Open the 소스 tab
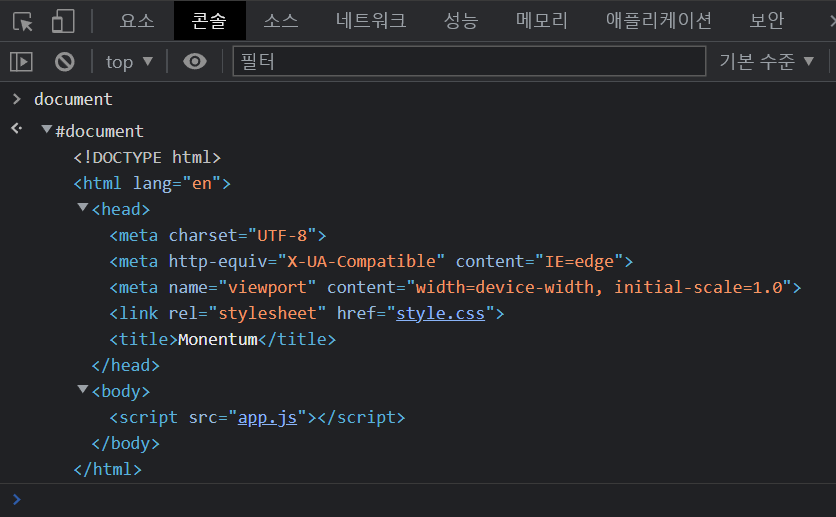 coord(281,21)
